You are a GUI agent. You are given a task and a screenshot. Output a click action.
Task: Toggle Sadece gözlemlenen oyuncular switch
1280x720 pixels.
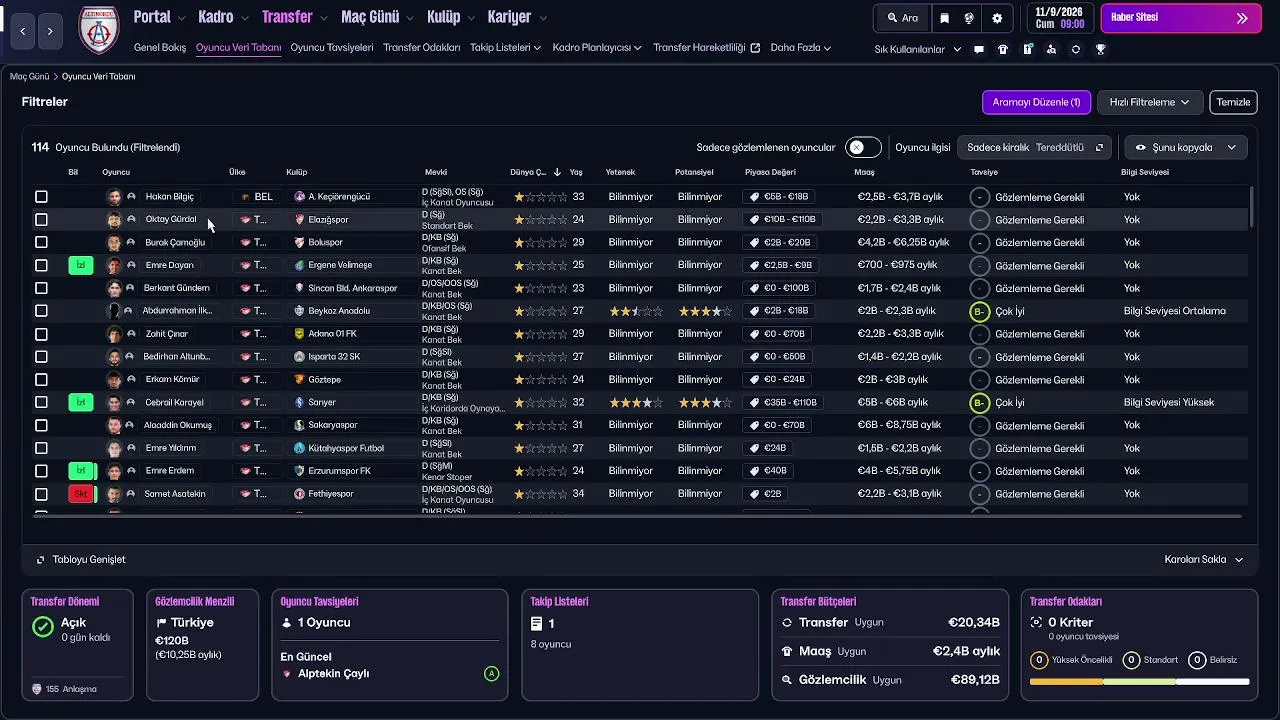click(863, 147)
